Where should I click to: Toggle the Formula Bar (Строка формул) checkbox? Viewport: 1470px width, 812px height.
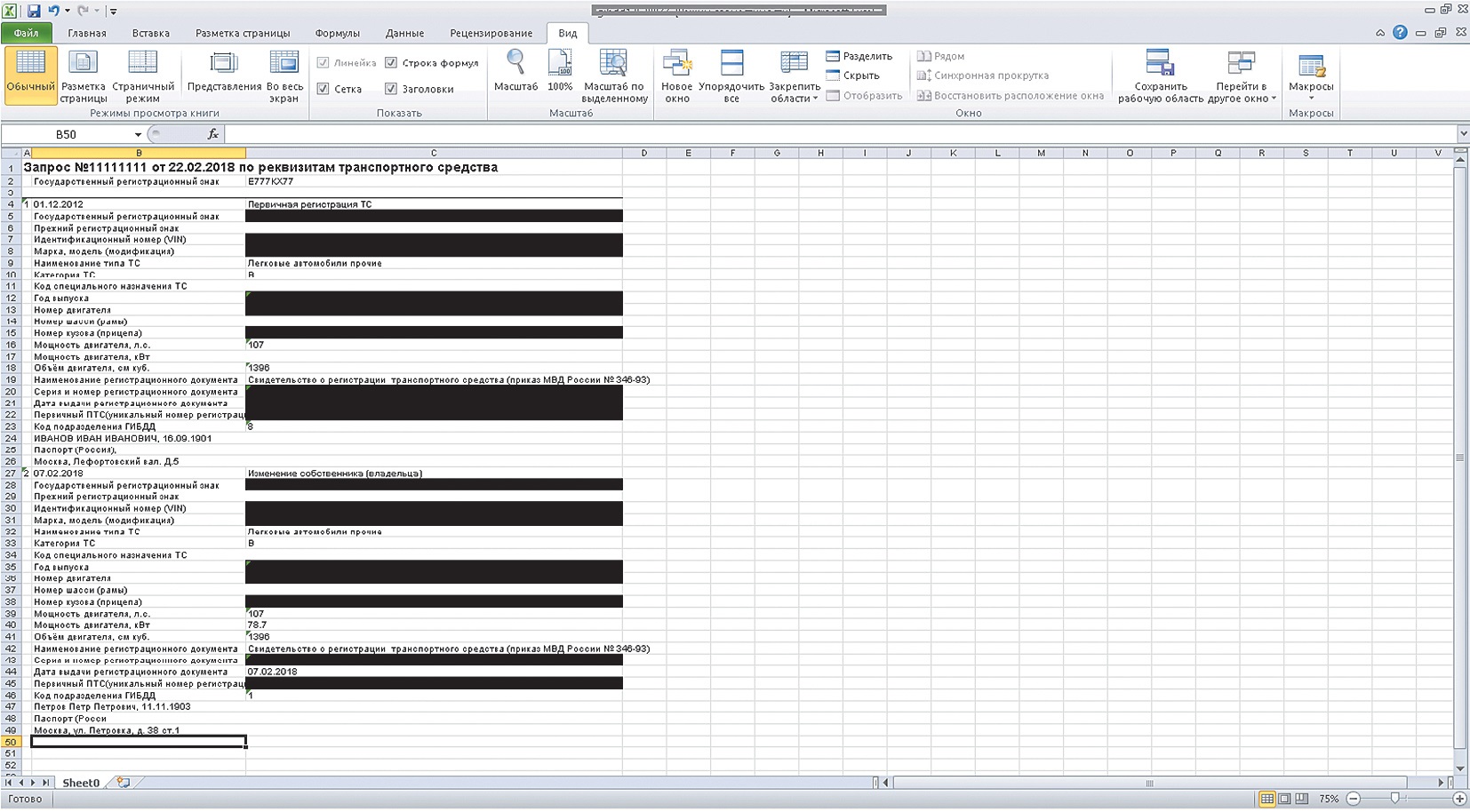click(391, 63)
